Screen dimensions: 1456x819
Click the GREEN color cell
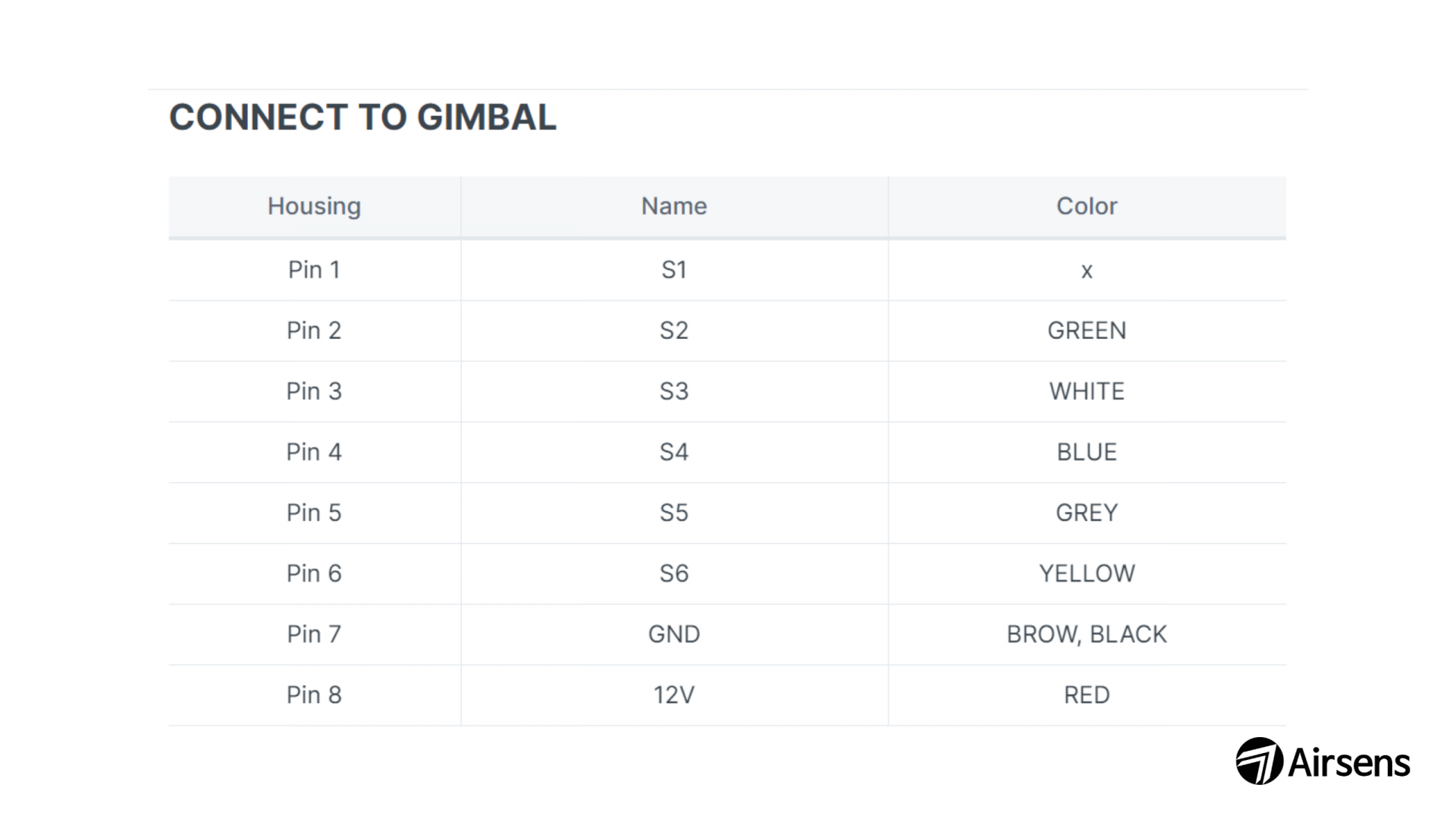(1087, 331)
